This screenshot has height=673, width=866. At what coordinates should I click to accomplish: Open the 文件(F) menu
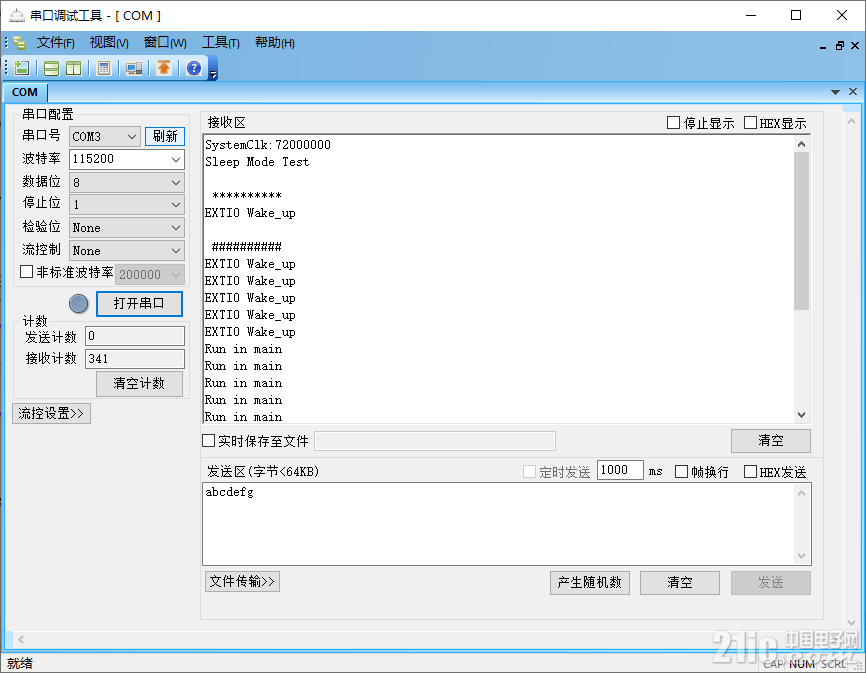point(55,43)
